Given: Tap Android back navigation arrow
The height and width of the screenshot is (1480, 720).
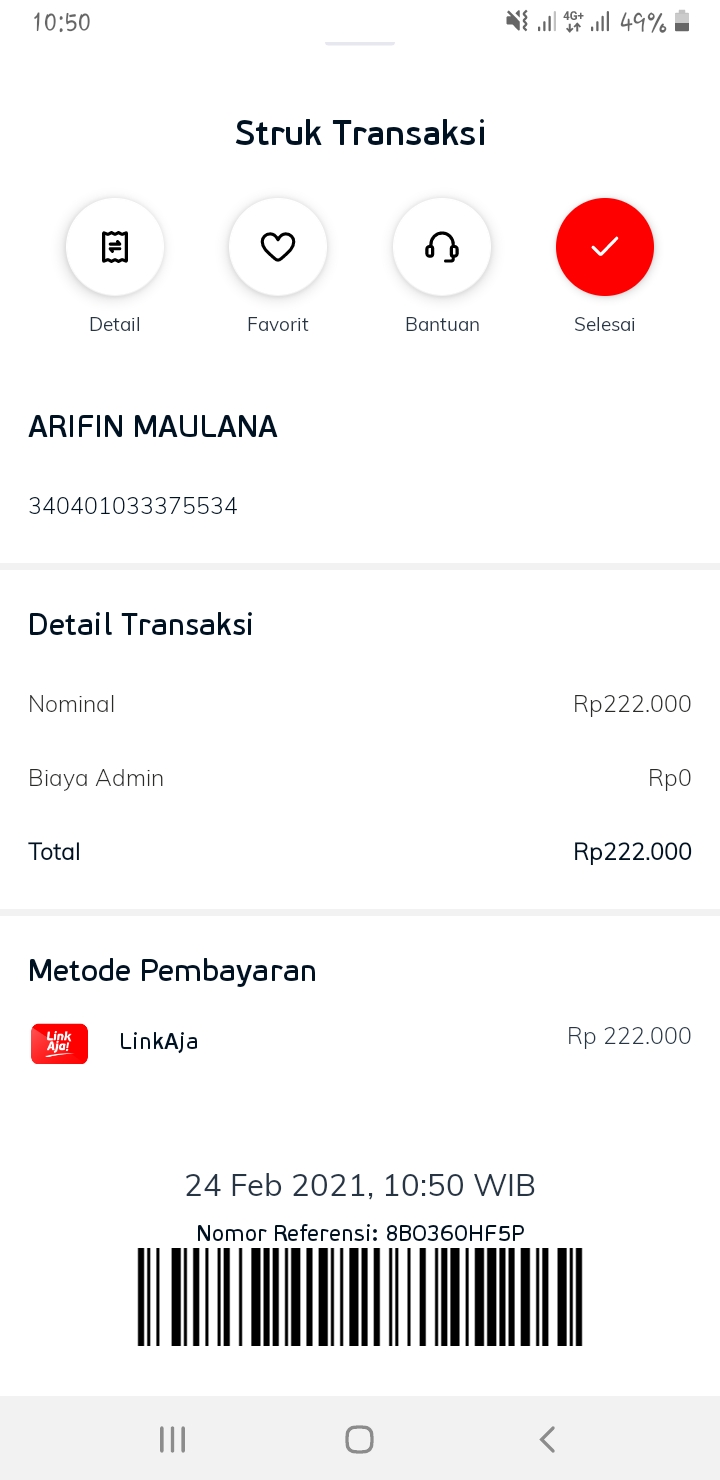Looking at the screenshot, I should point(546,1439).
